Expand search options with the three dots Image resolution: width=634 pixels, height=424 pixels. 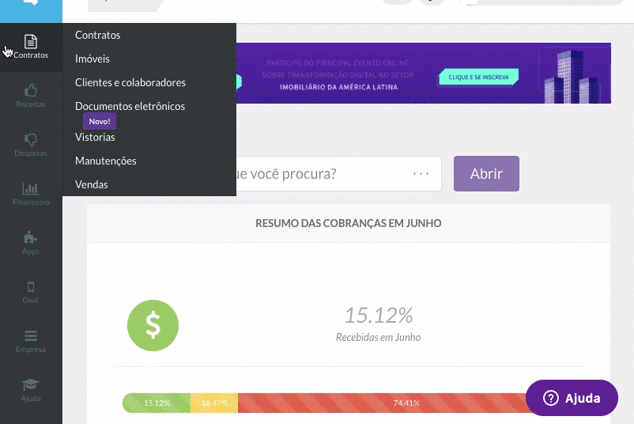point(421,174)
